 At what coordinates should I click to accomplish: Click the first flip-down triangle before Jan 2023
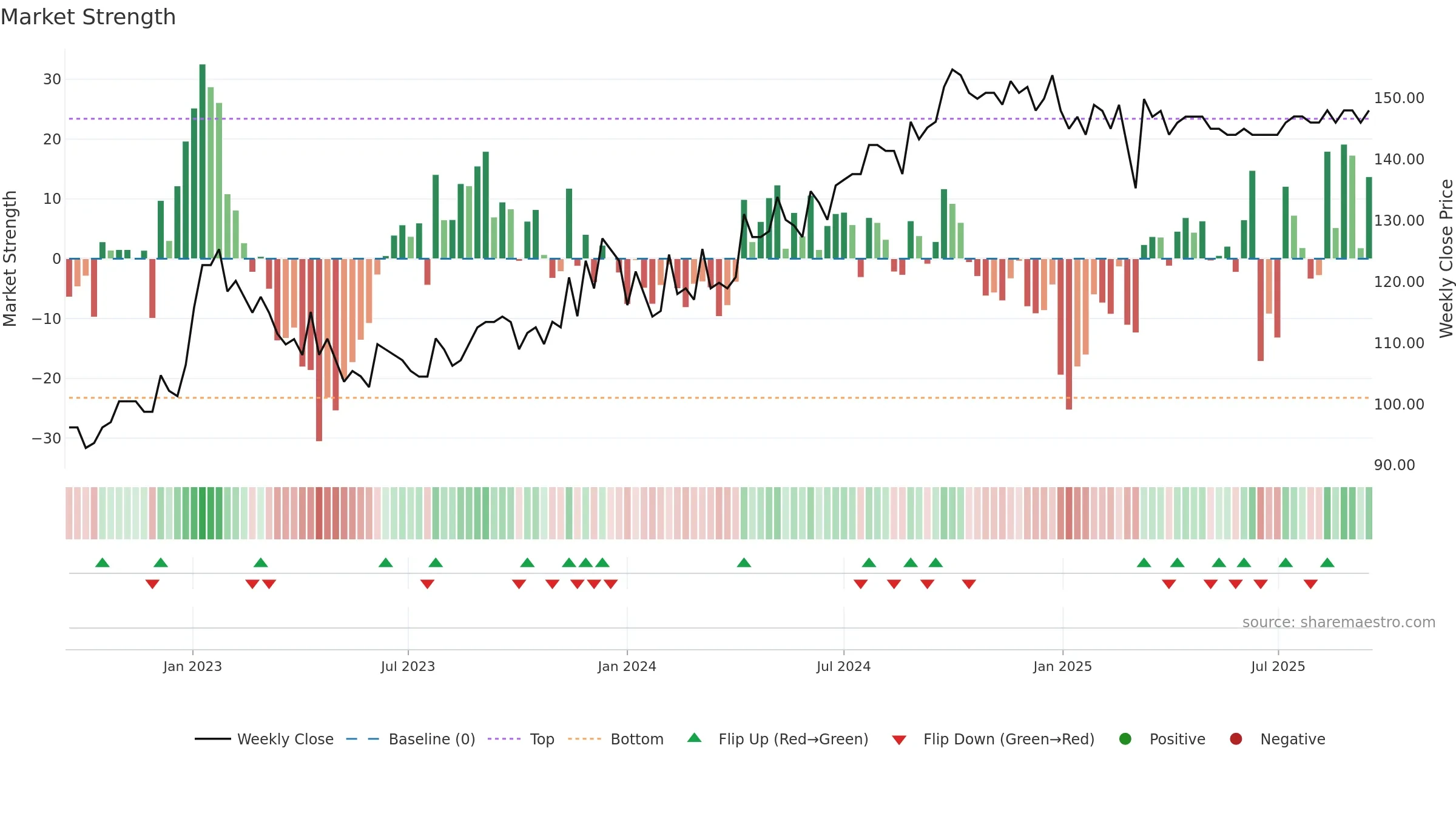point(152,584)
